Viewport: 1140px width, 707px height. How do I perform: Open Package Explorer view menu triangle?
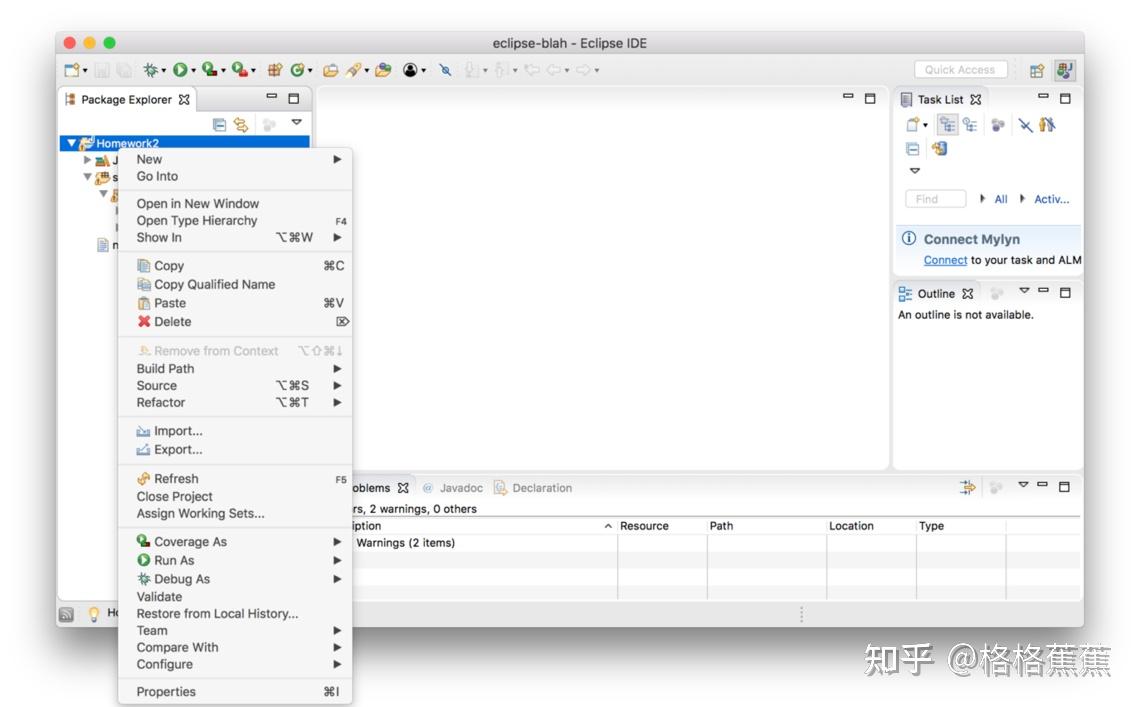coord(296,122)
